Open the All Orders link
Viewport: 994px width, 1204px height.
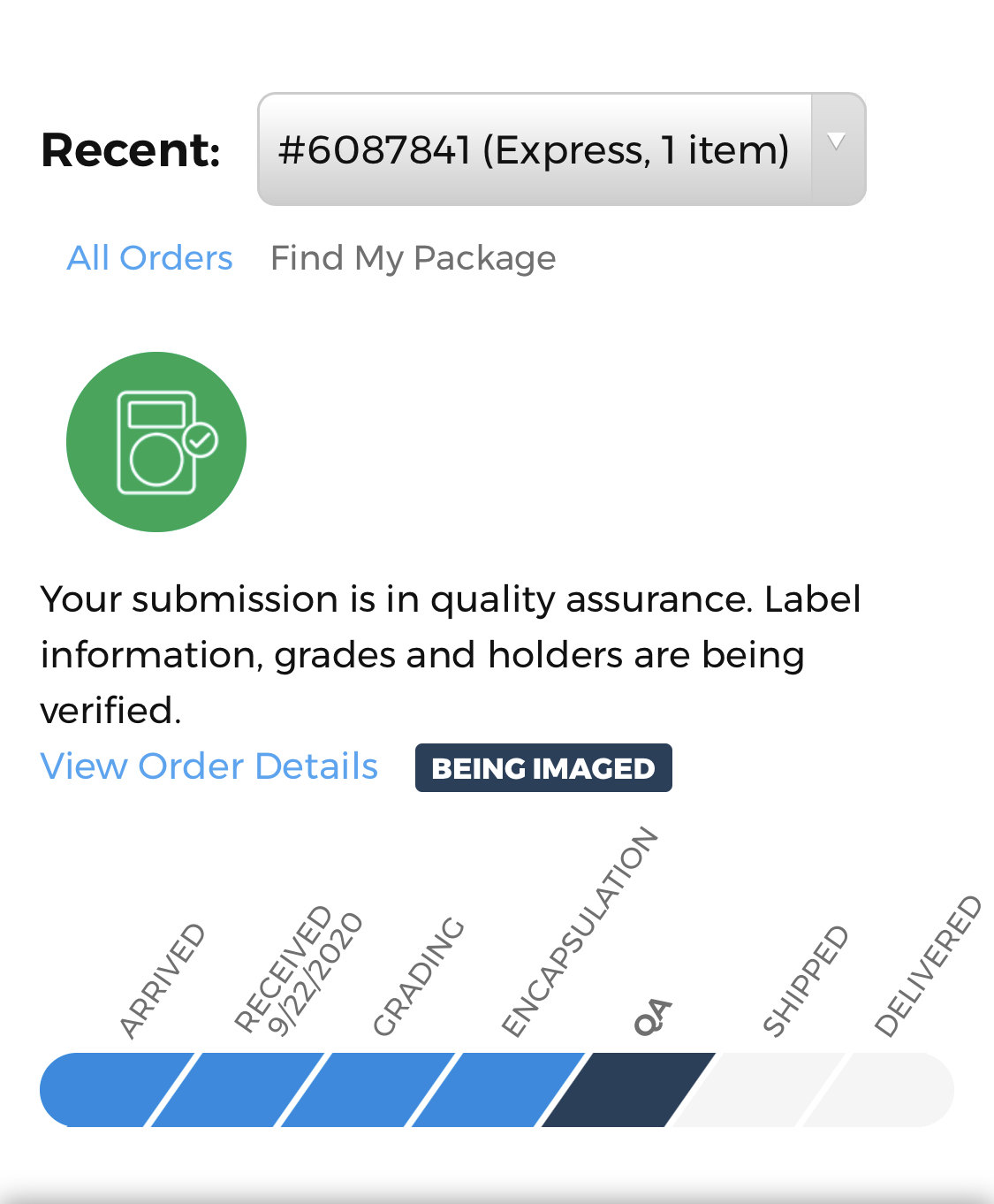150,258
